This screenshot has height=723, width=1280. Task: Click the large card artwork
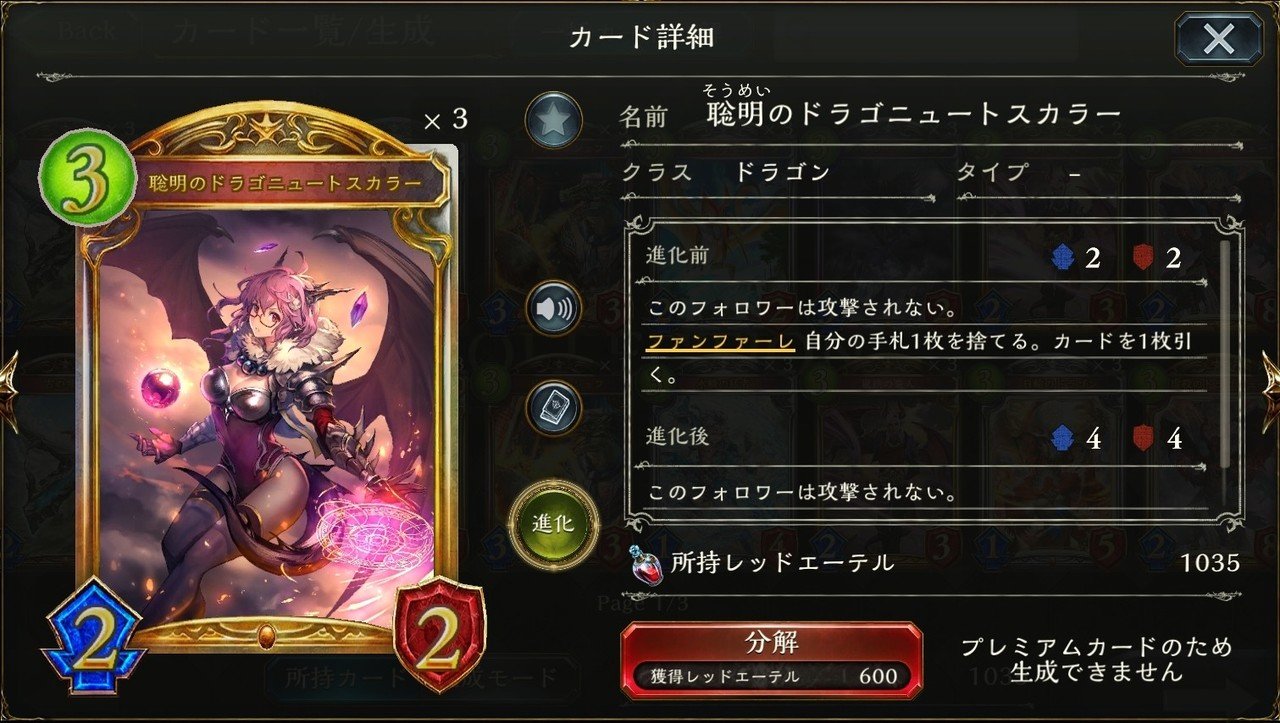pyautogui.click(x=268, y=420)
